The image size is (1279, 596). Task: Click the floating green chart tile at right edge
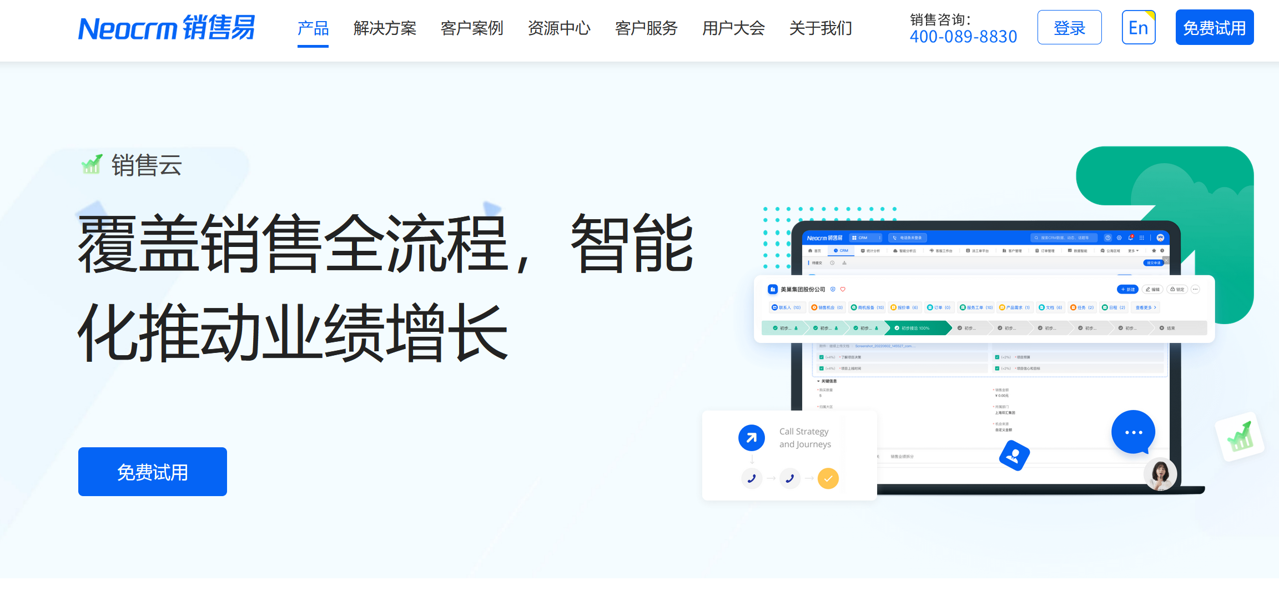point(1240,437)
